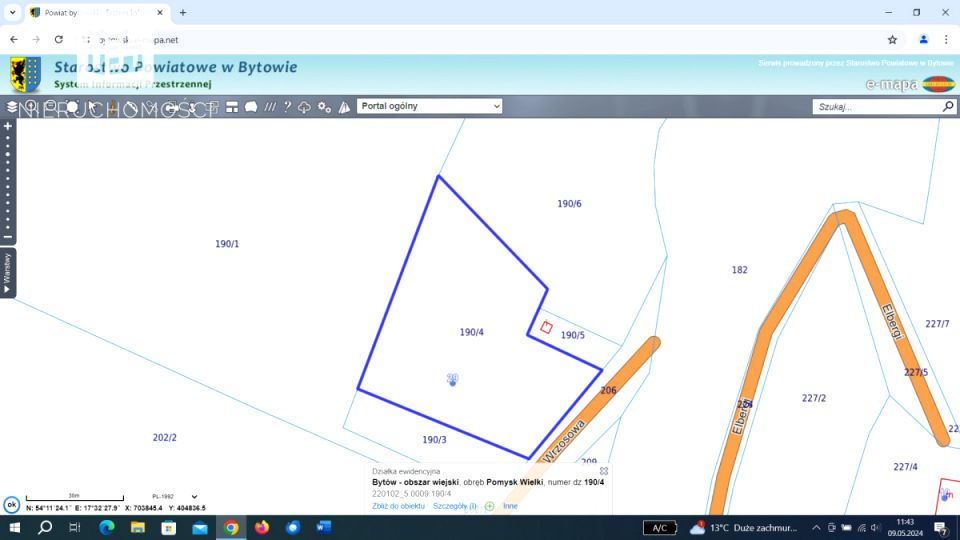Screen dimensions: 960x540
Task: Click in the Szukaj search field
Action: click(x=875, y=106)
